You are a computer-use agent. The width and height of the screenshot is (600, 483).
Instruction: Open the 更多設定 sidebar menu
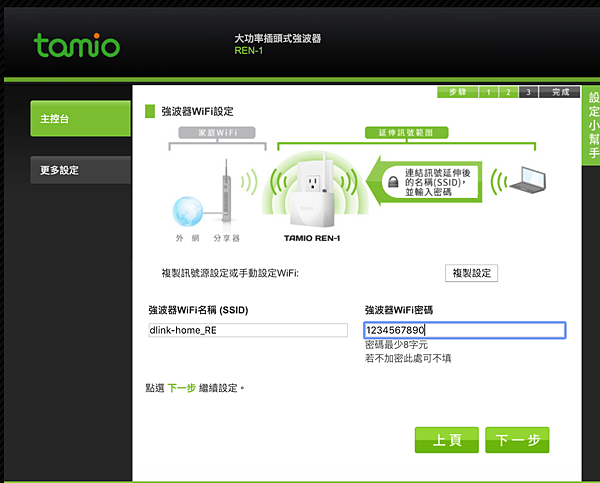80,170
